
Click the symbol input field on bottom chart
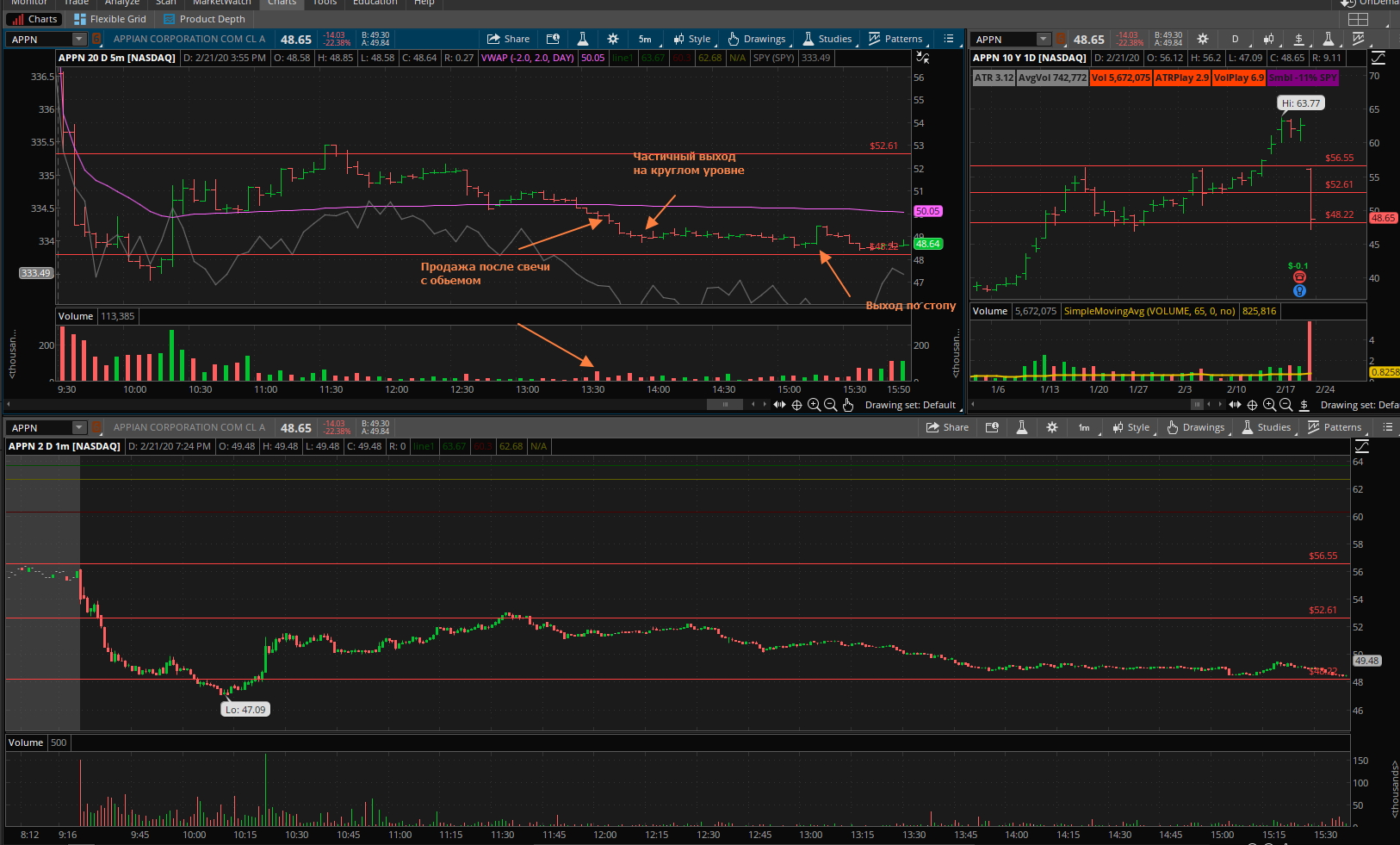[x=40, y=427]
